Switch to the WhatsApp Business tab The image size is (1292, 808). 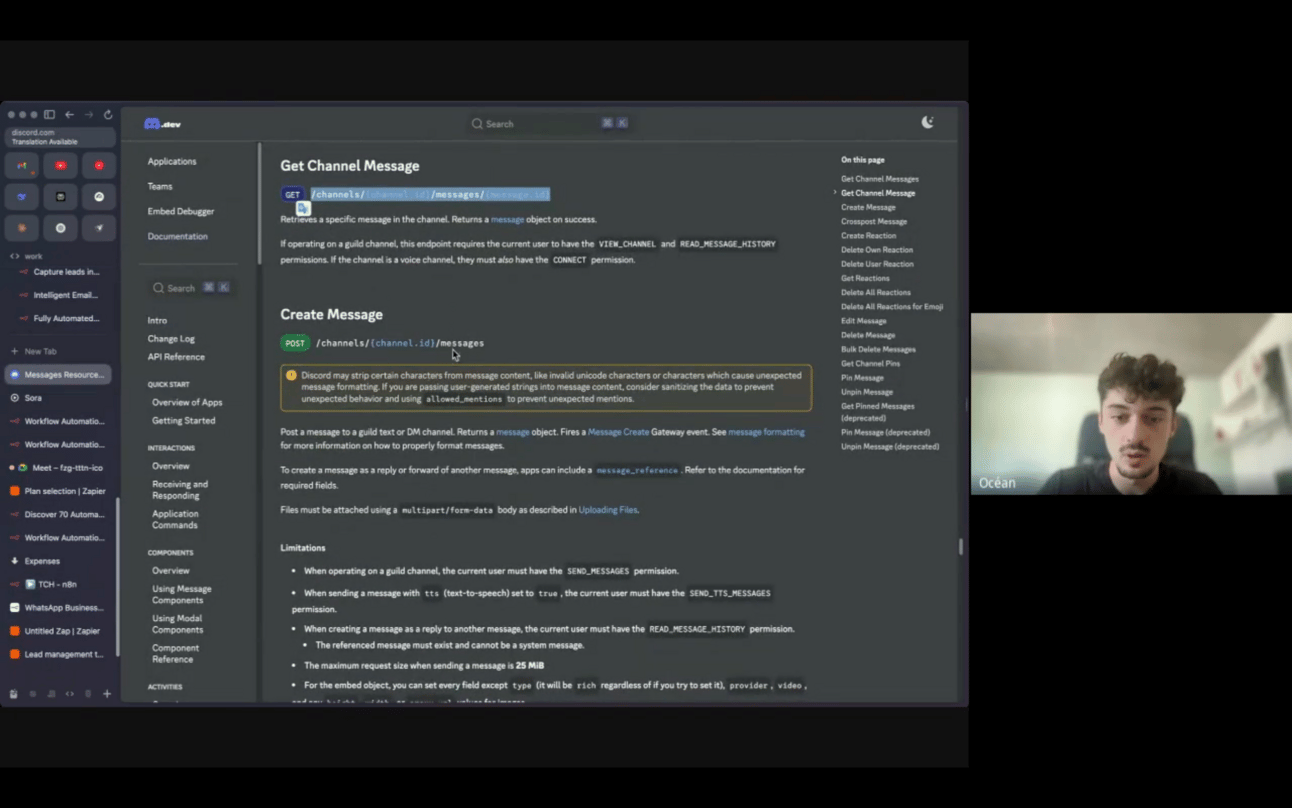(58, 607)
